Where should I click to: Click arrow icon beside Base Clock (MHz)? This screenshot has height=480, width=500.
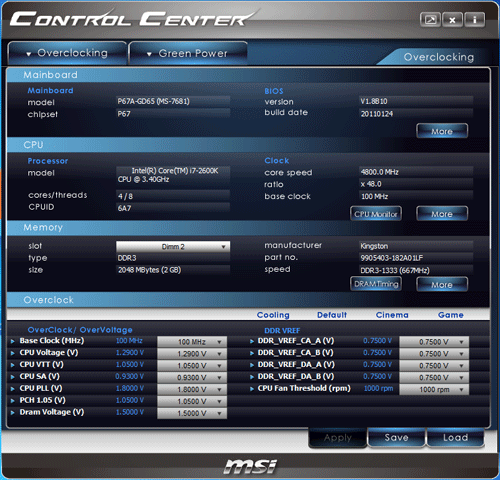(13, 341)
